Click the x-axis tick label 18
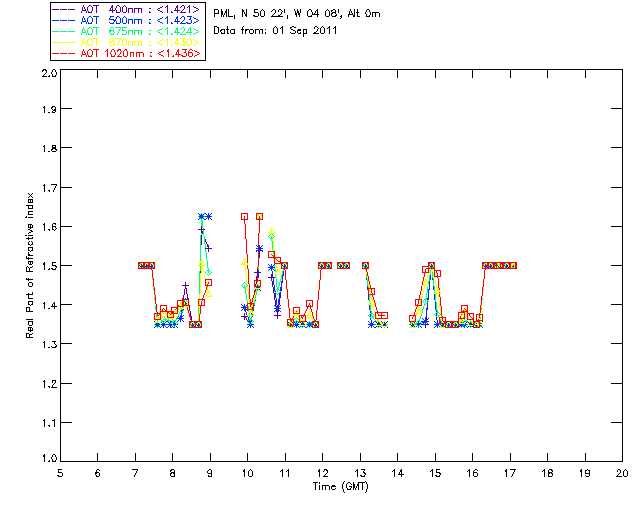Screen dimensions: 640x512 coord(547,473)
